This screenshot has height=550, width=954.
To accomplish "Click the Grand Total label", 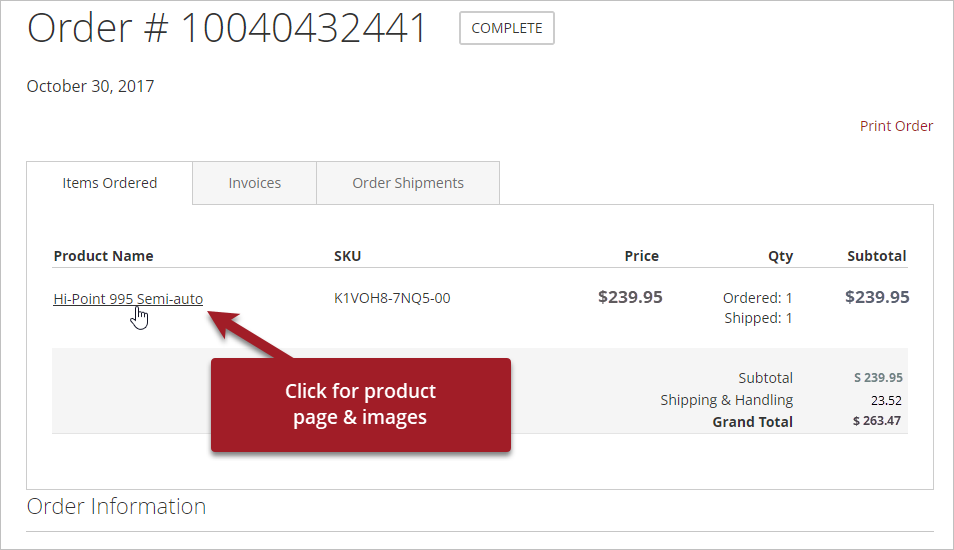I will [752, 422].
